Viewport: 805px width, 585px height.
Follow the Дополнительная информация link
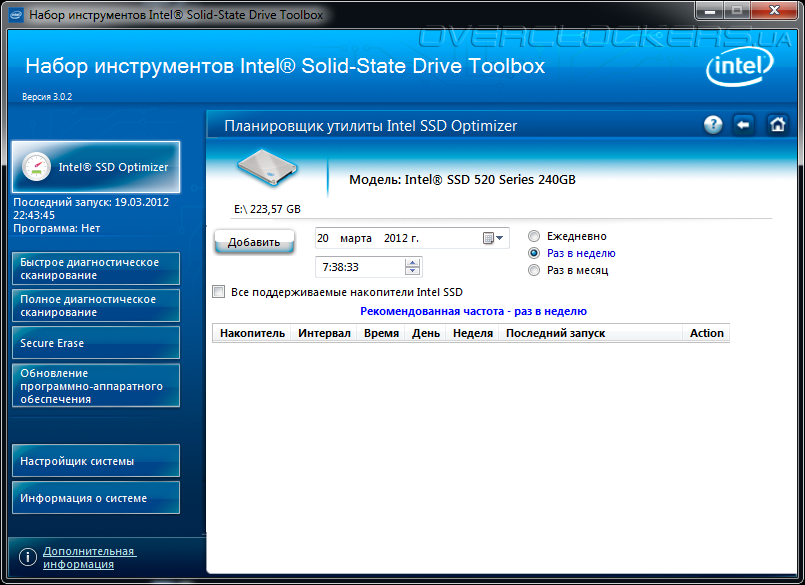[89, 557]
